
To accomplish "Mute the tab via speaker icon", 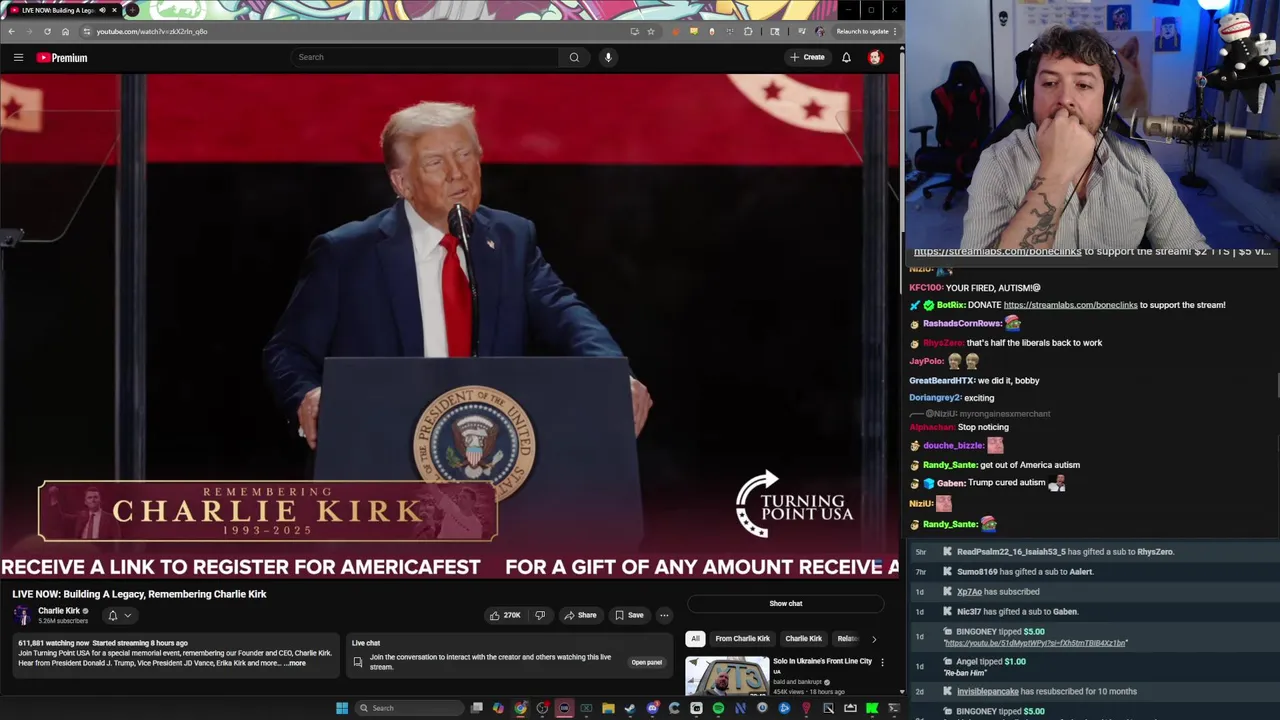I will pyautogui.click(x=102, y=10).
